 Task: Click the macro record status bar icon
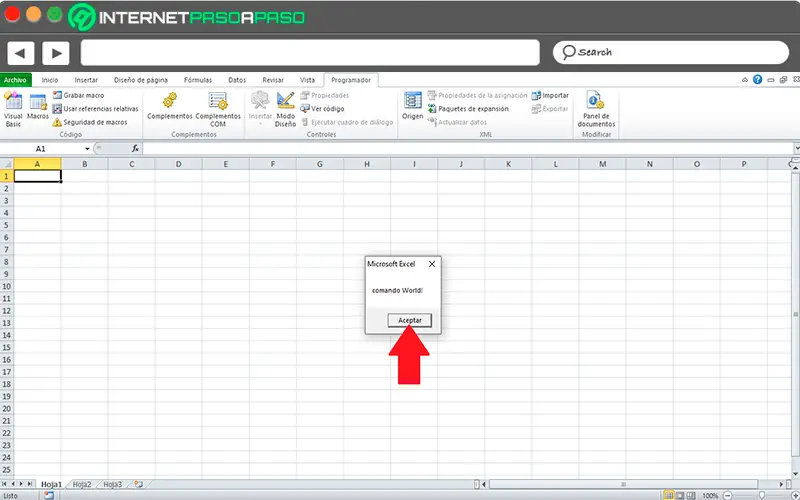(48, 495)
